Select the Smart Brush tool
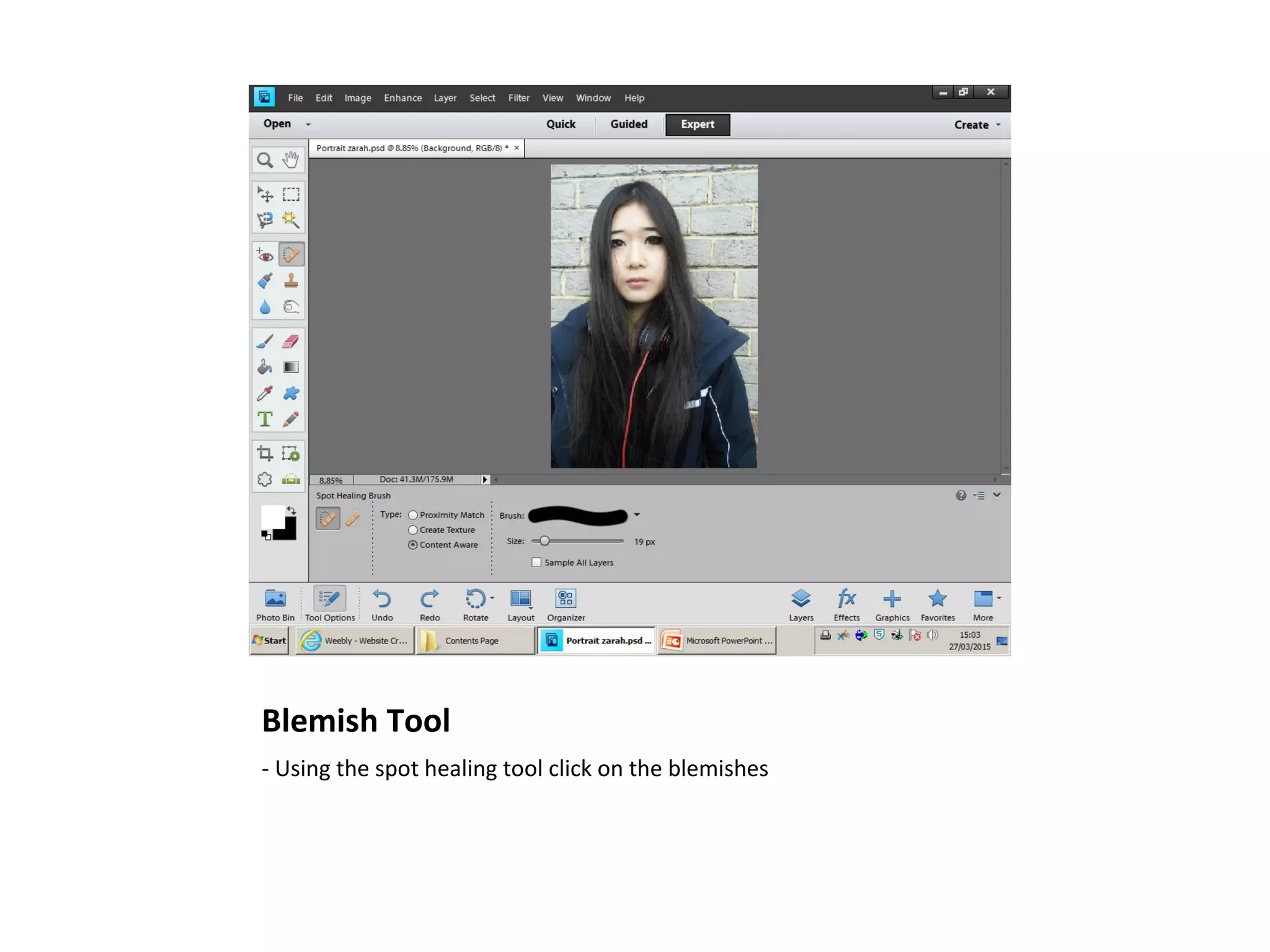The image size is (1270, 952). point(265,281)
